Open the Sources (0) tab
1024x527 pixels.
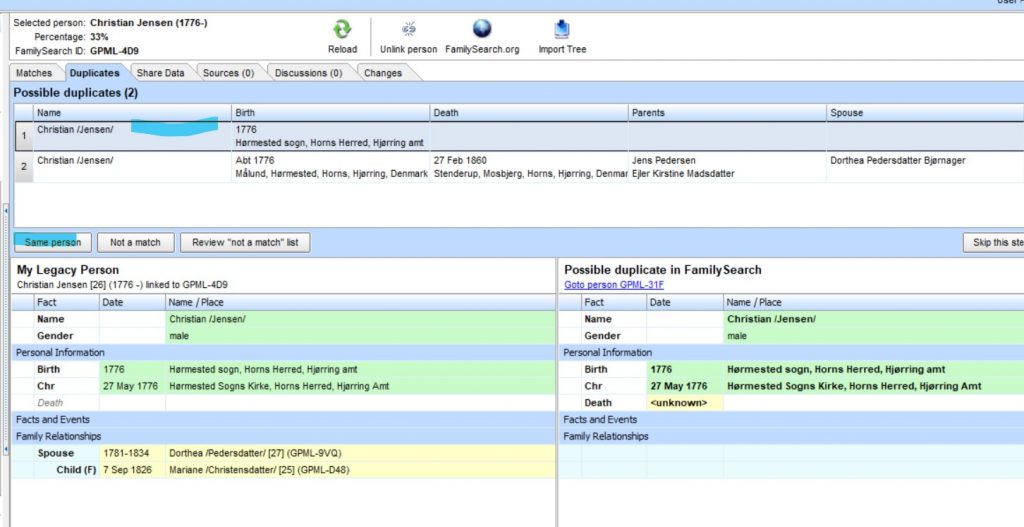(x=229, y=73)
